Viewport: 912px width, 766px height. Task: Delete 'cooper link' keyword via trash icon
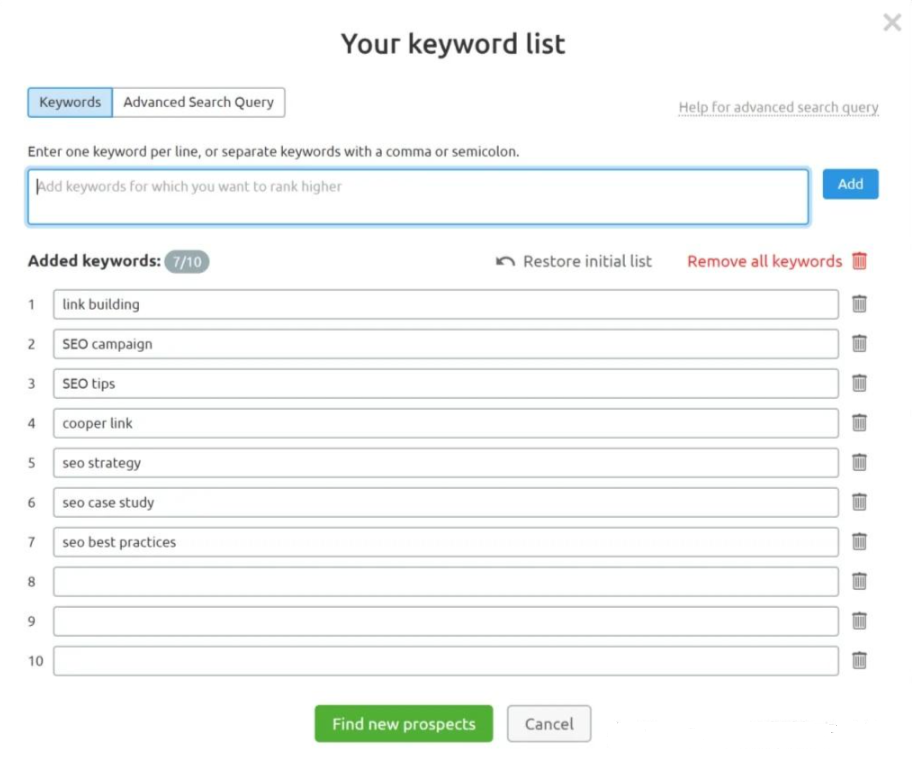tap(859, 423)
